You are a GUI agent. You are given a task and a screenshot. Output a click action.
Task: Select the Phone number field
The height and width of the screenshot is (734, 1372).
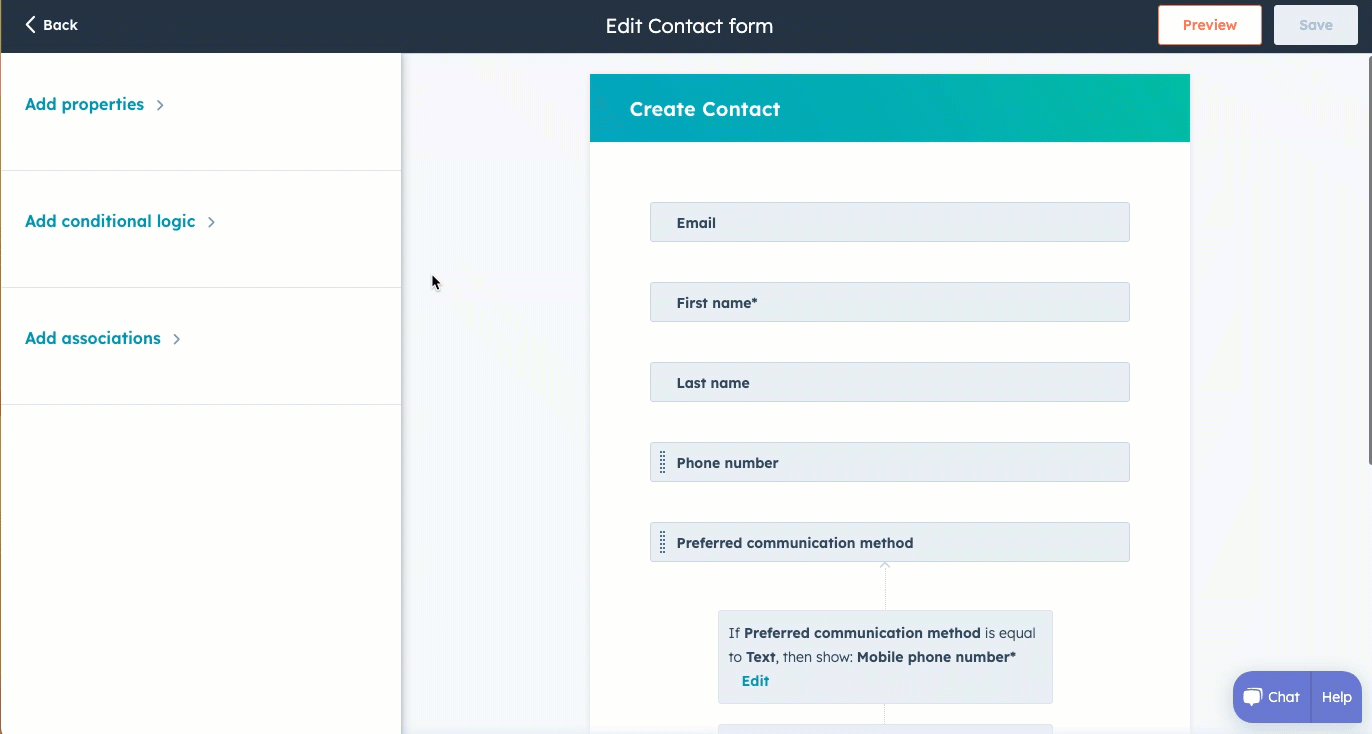click(x=889, y=462)
